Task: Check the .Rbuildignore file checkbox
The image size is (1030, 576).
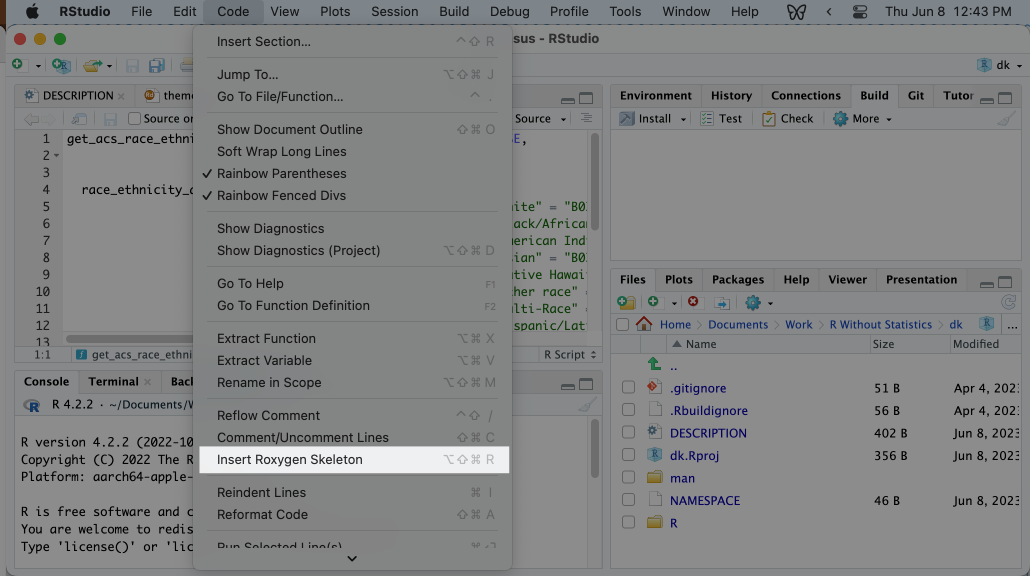Action: point(629,410)
